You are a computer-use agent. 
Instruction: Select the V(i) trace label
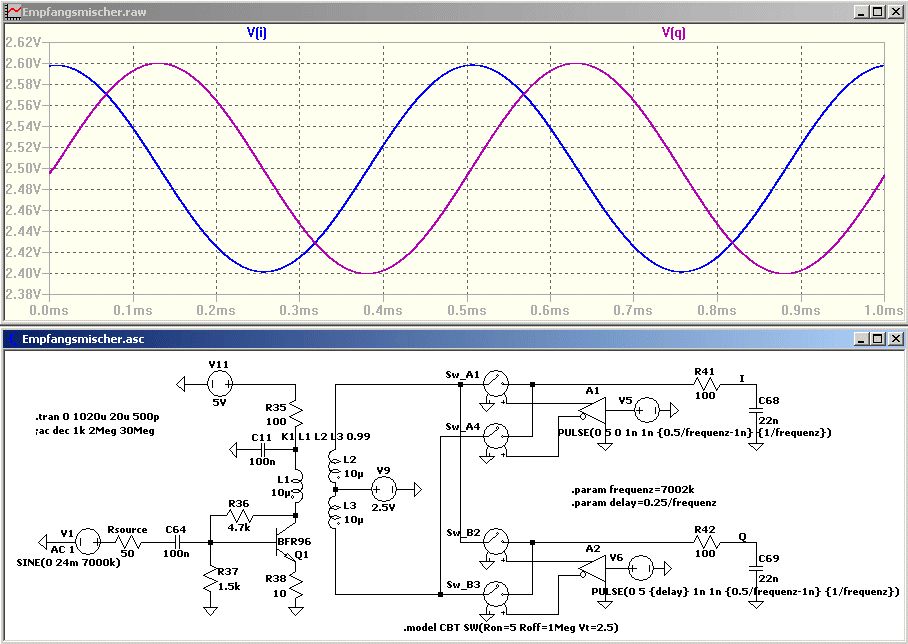pos(256,32)
